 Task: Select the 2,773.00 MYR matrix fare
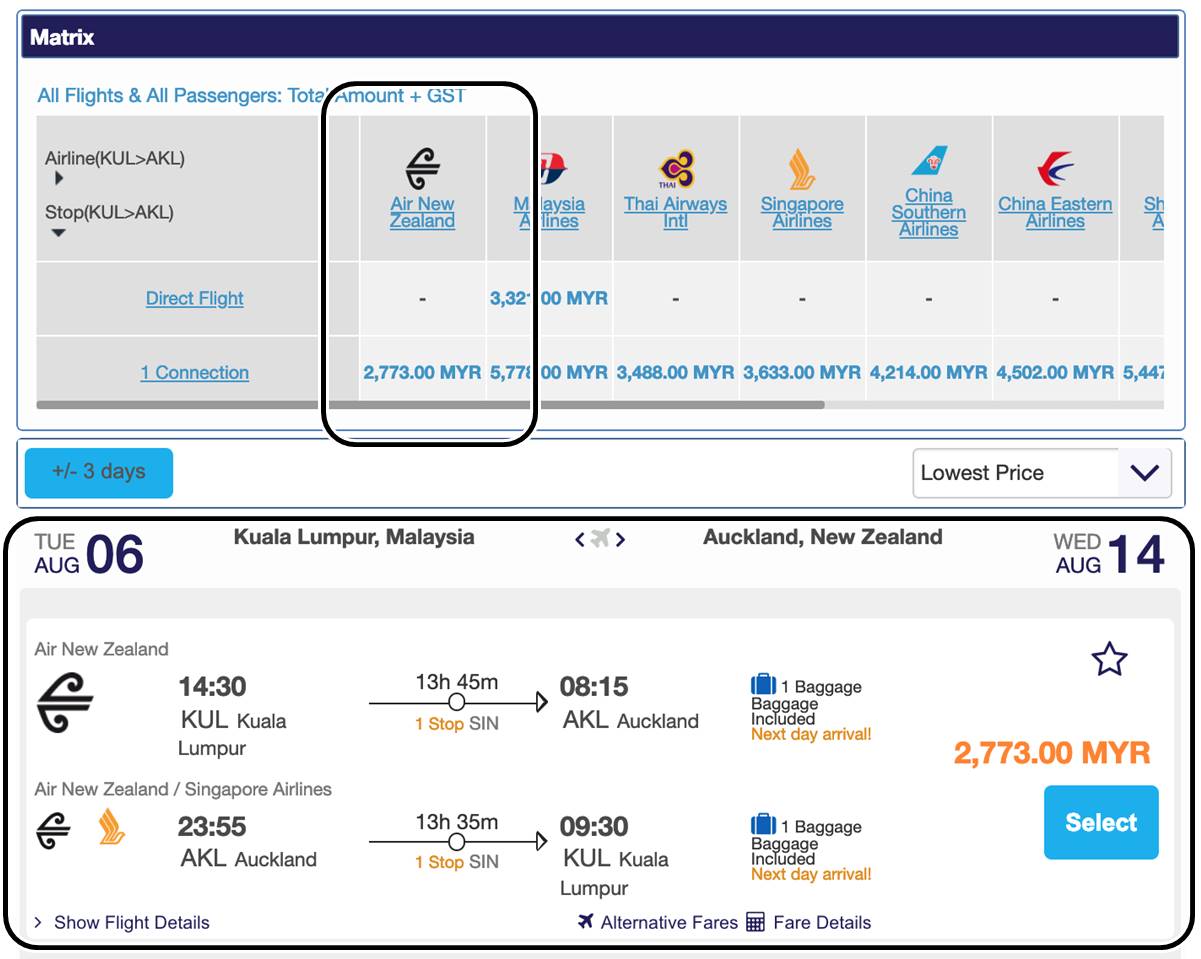point(422,372)
